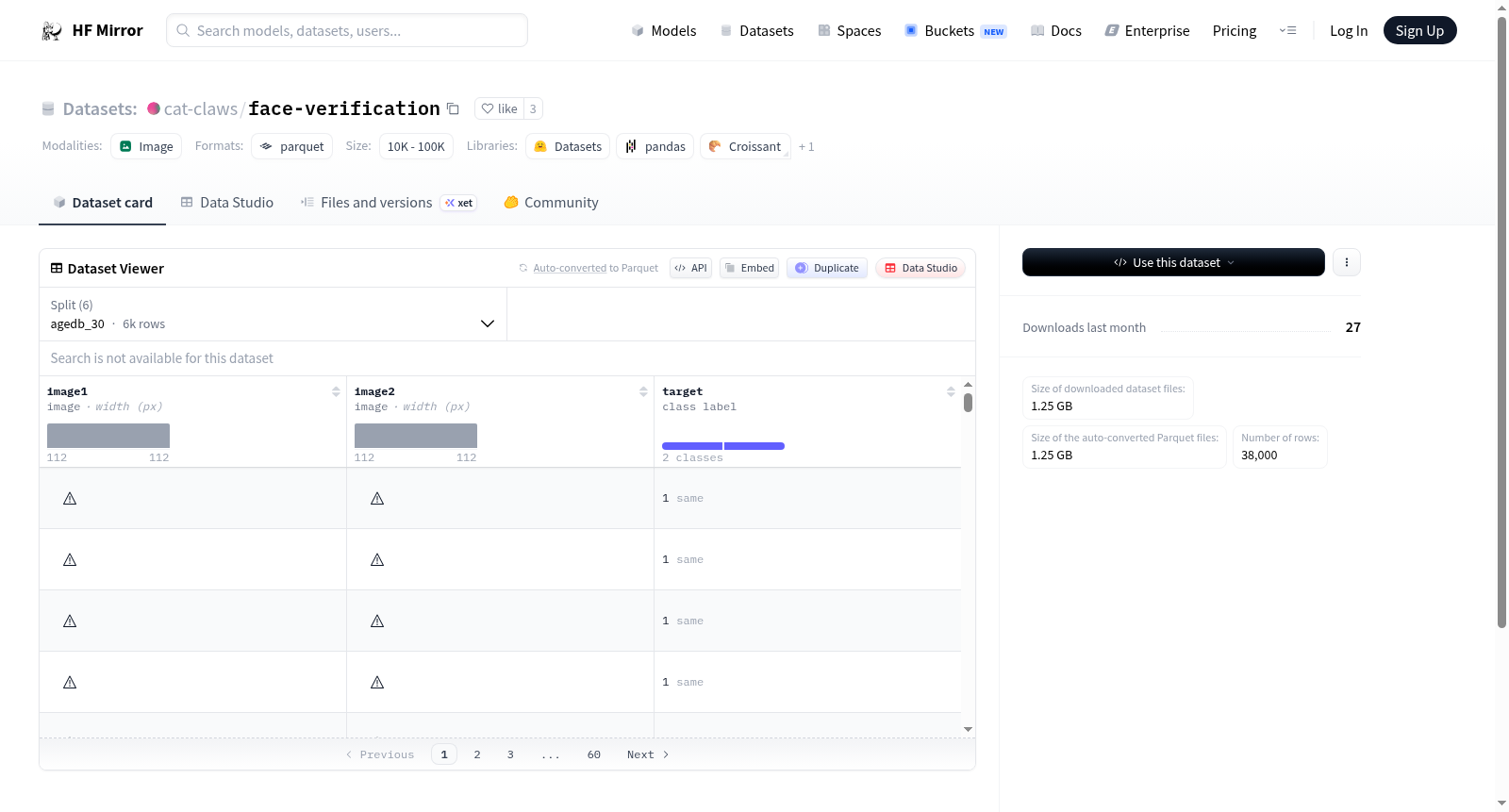Open the Models navigation link
Image resolution: width=1509 pixels, height=812 pixels.
tap(664, 30)
